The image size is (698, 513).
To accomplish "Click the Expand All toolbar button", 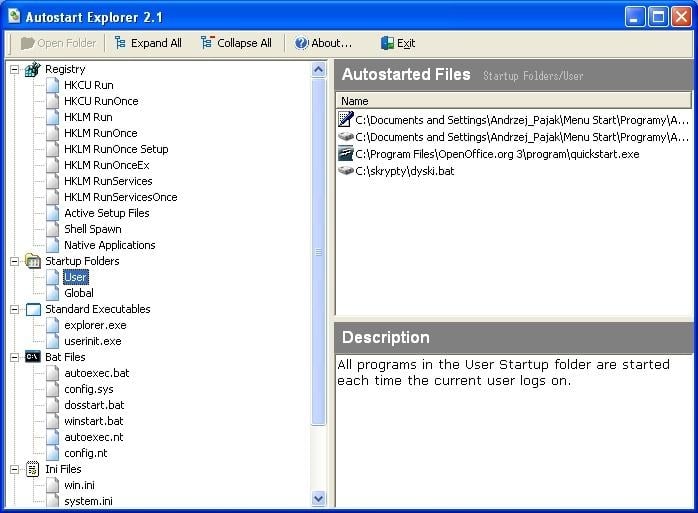I will click(148, 43).
